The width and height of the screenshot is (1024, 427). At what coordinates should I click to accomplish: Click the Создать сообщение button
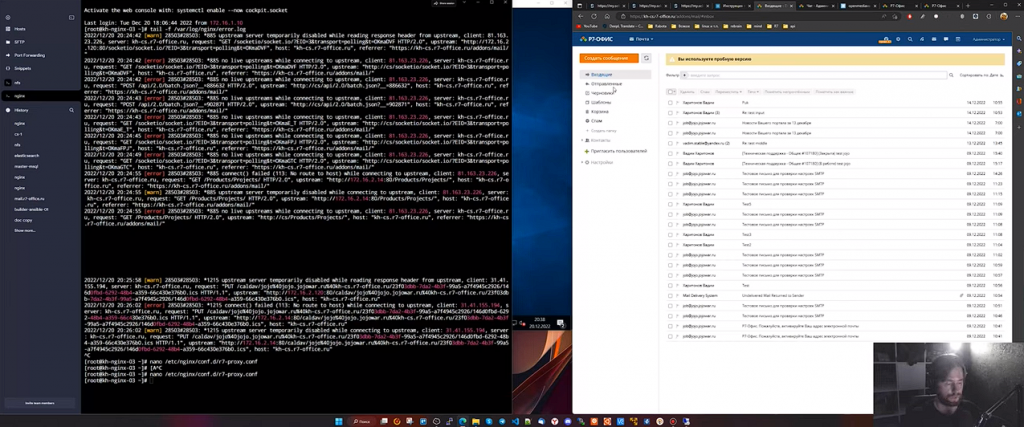click(x=609, y=58)
